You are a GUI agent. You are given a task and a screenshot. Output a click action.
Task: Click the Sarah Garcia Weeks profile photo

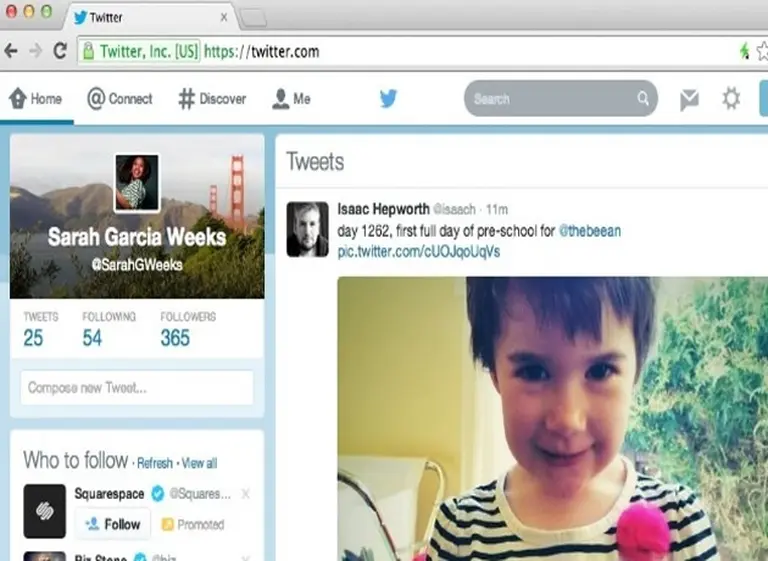point(137,183)
